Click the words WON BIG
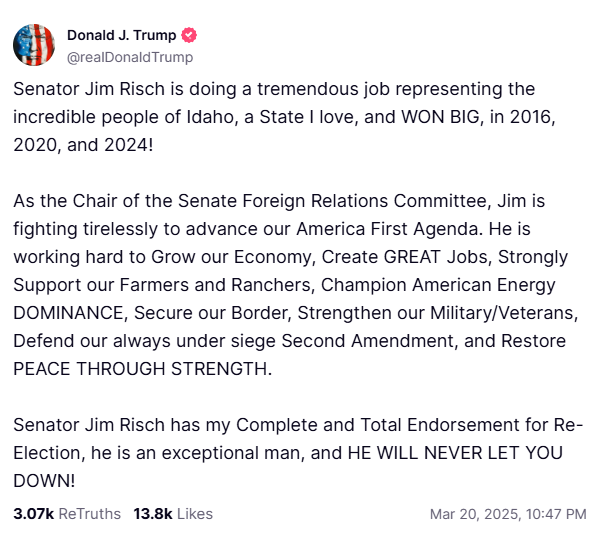This screenshot has height=534, width=602. (440, 117)
